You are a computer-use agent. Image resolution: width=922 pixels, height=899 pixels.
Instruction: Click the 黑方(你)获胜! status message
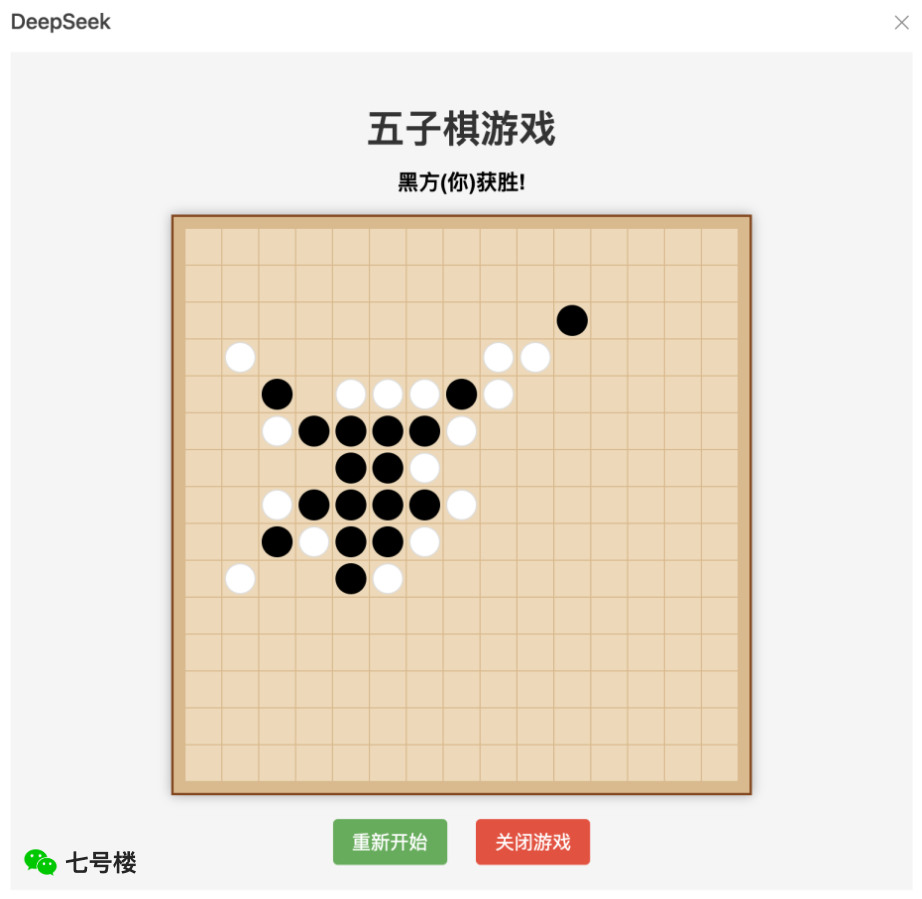[x=462, y=182]
